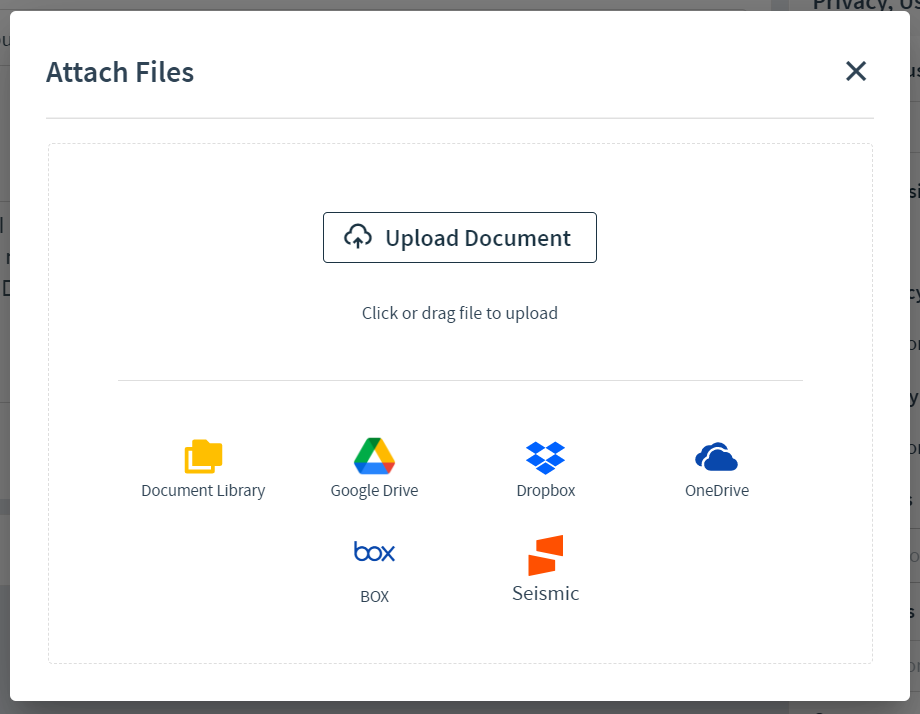
Task: Select the Dropbox logo icon
Action: coord(546,458)
